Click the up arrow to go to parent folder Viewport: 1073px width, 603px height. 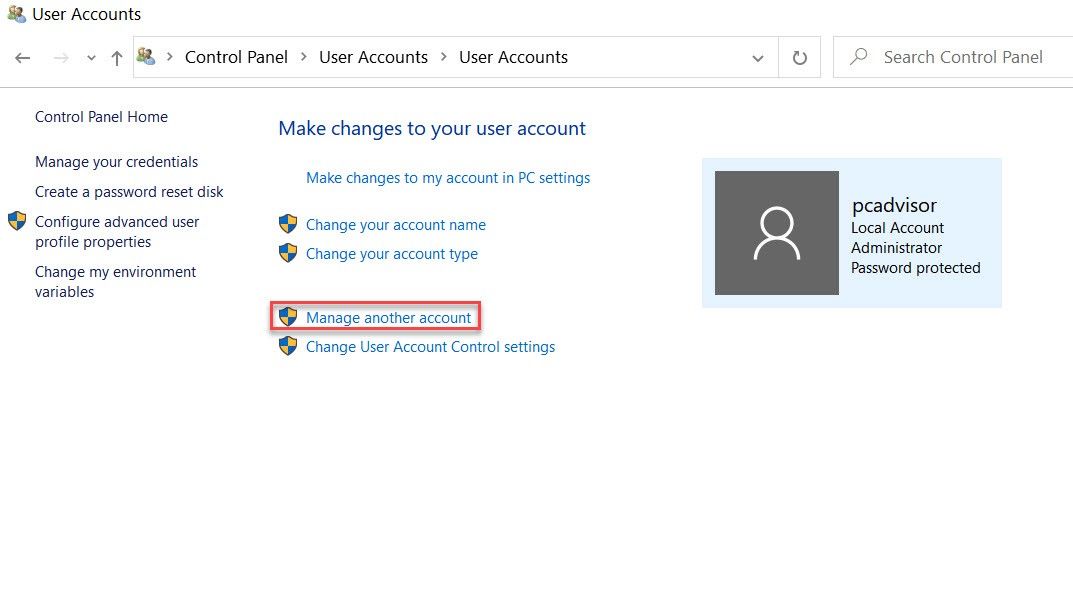point(116,57)
